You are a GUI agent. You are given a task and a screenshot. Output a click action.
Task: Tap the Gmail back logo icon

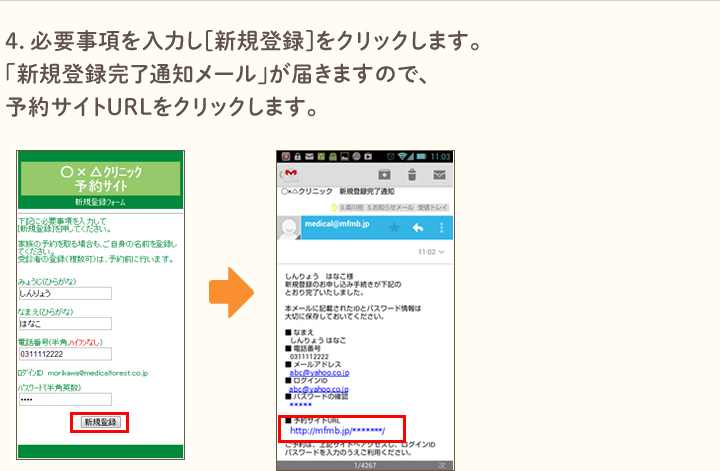[291, 174]
